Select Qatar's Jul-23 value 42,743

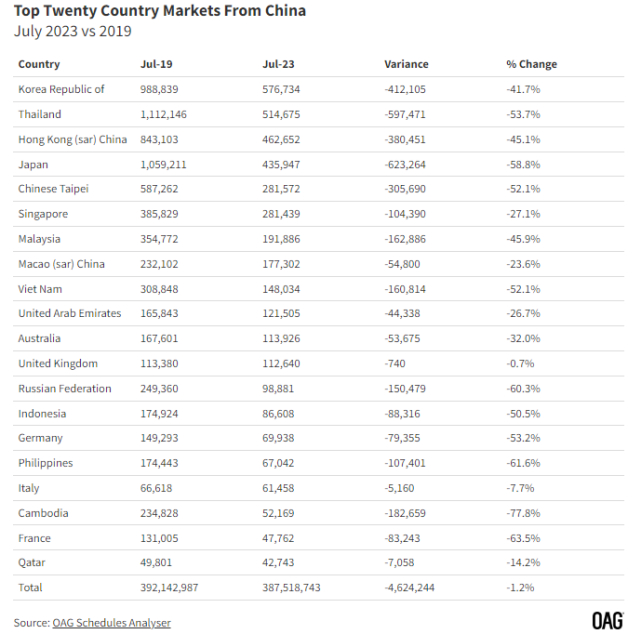pyautogui.click(x=281, y=563)
